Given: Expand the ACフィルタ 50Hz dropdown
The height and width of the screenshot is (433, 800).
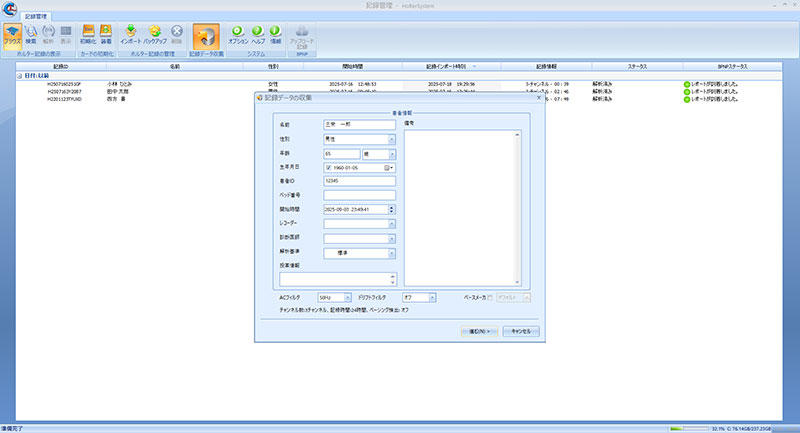Looking at the screenshot, I should [347, 297].
